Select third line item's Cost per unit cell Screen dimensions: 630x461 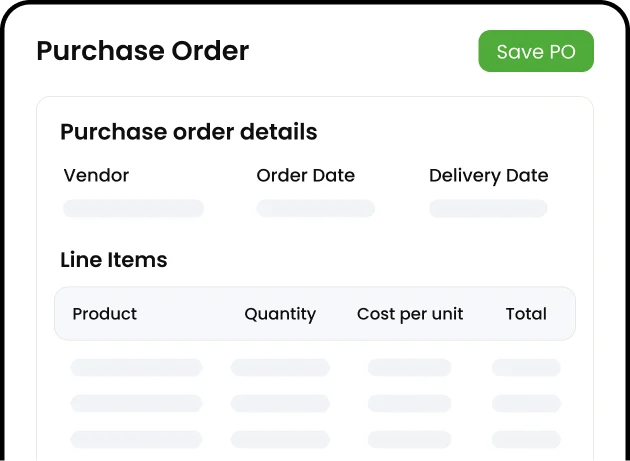[x=410, y=439]
